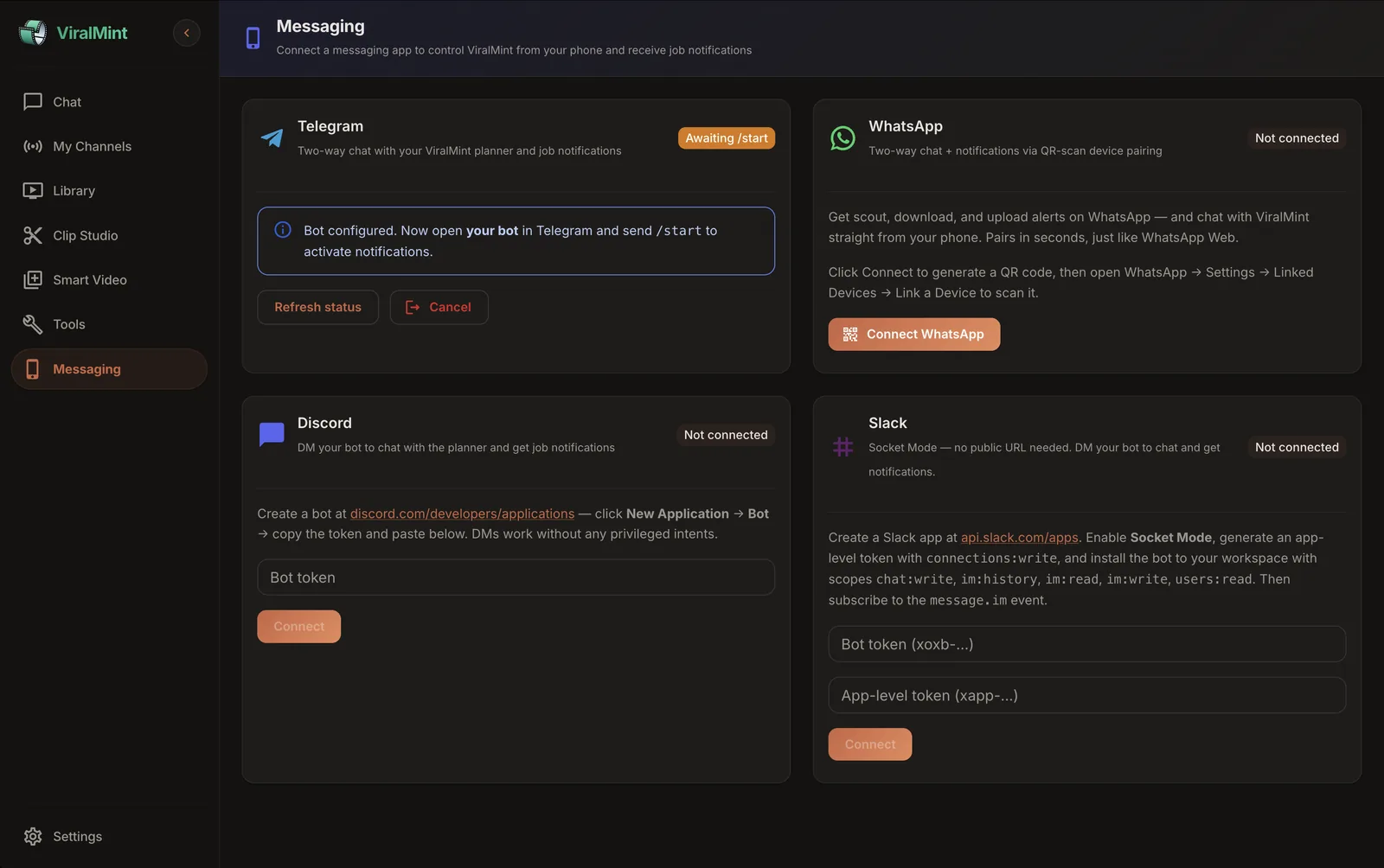Open My Channels from the sidebar
Screen dimensions: 1384x868
109,146
